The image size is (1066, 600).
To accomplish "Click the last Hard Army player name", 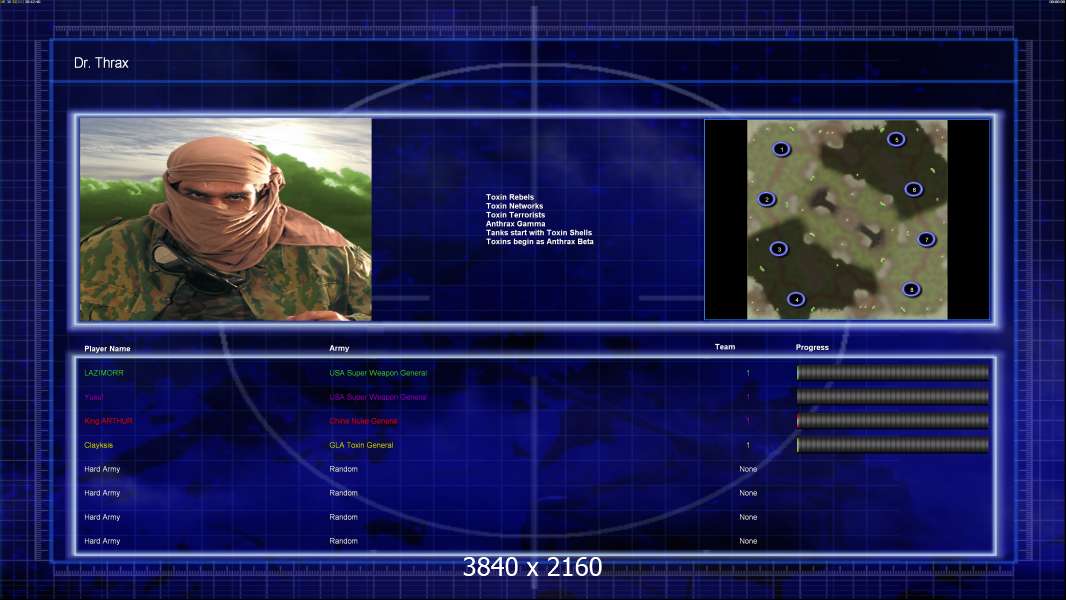I will tap(102, 541).
